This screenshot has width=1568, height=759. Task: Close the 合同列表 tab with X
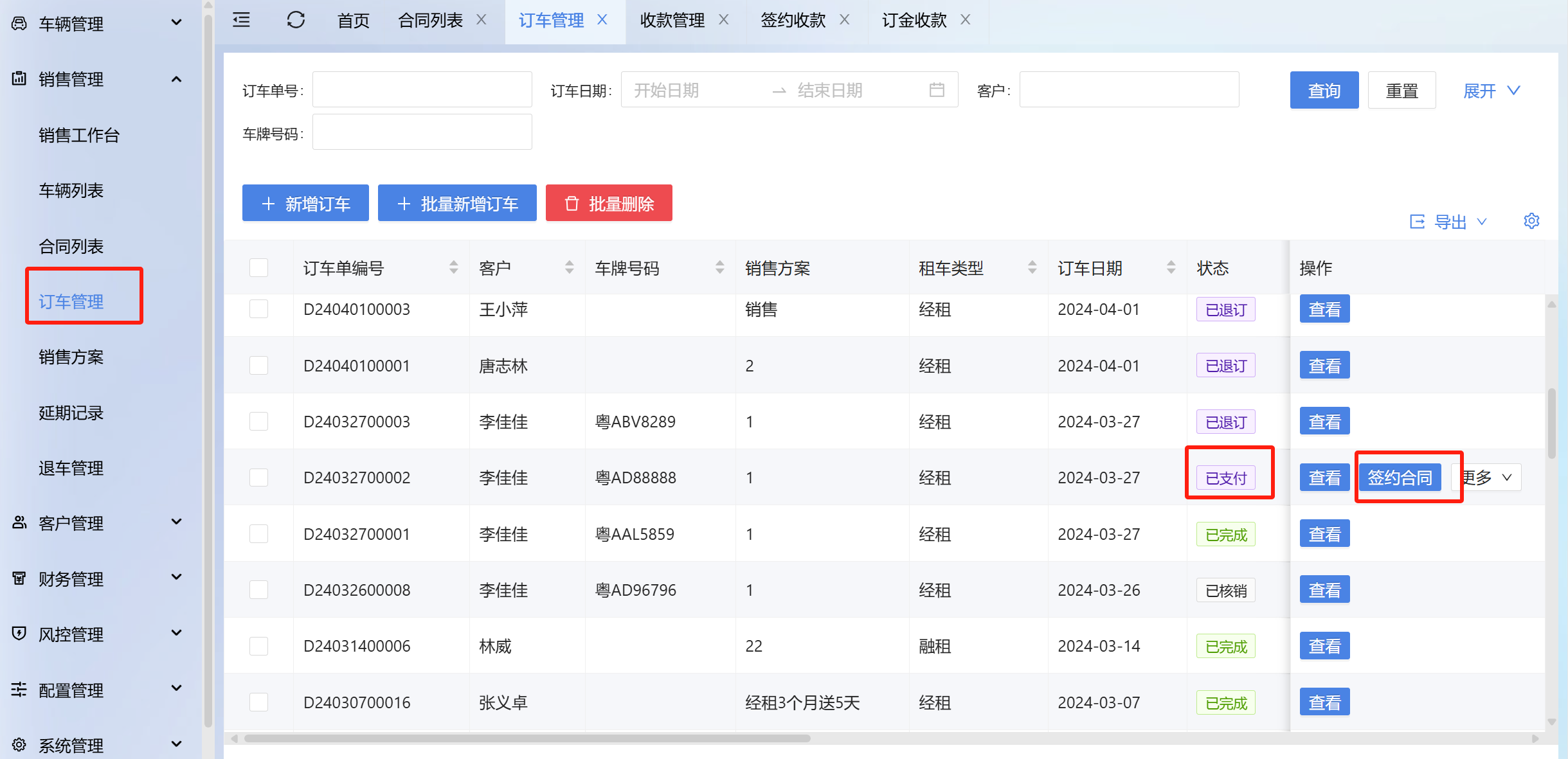pyautogui.click(x=481, y=21)
